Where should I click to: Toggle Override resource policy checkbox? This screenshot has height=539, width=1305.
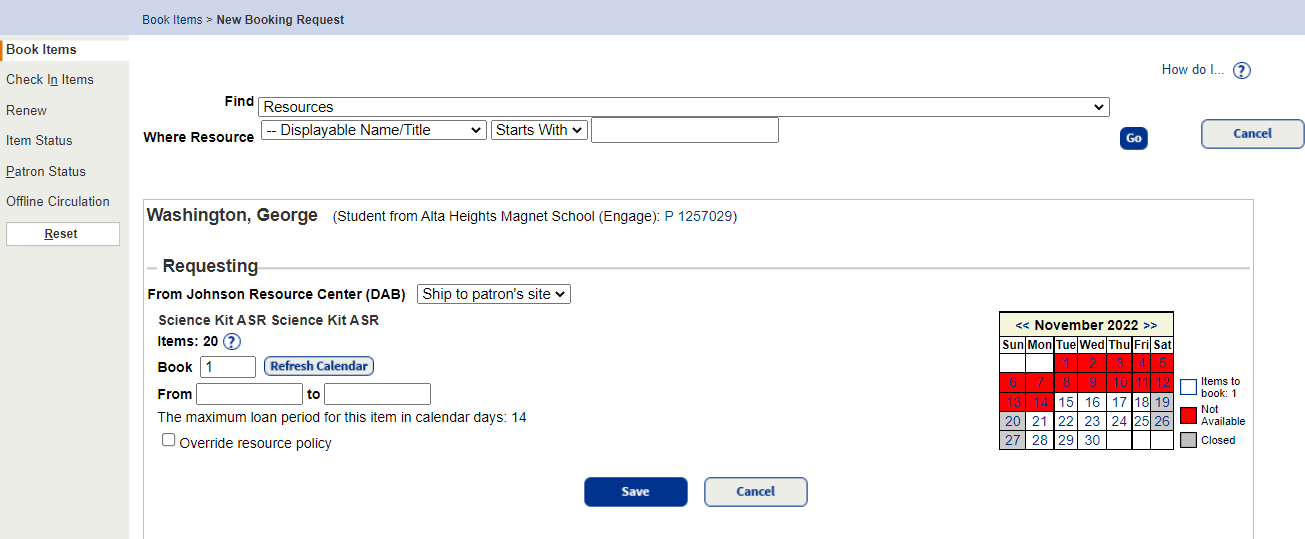point(169,440)
